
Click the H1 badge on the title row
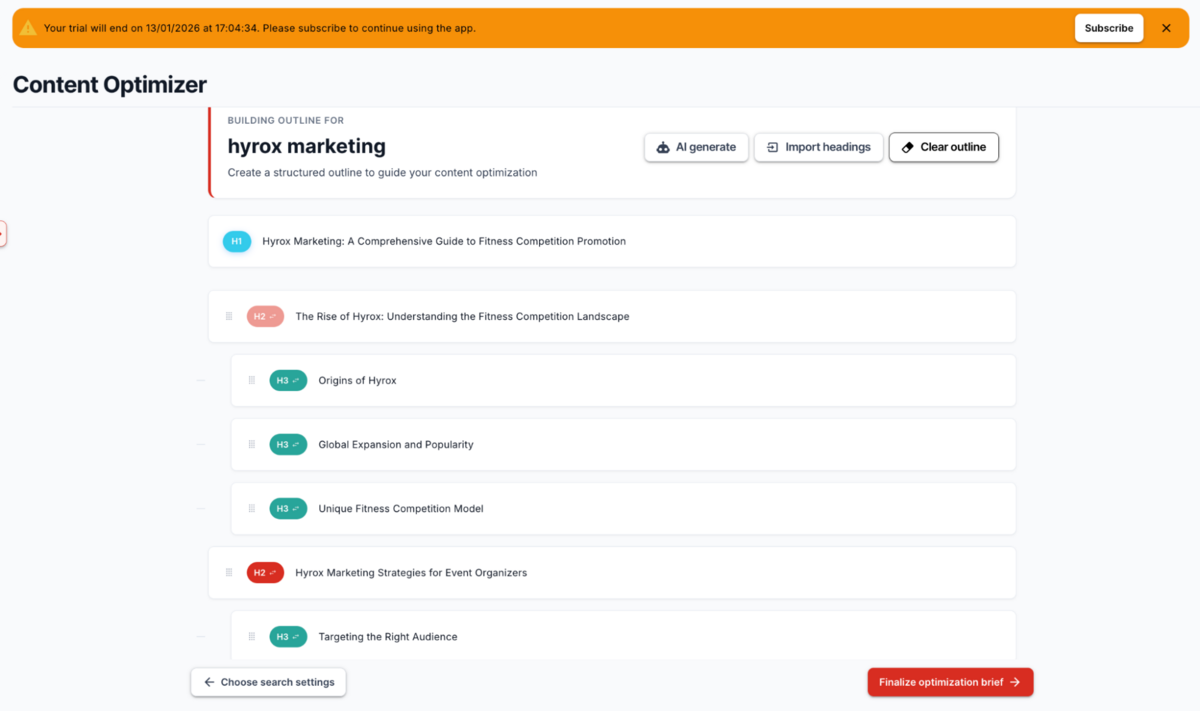tap(237, 241)
